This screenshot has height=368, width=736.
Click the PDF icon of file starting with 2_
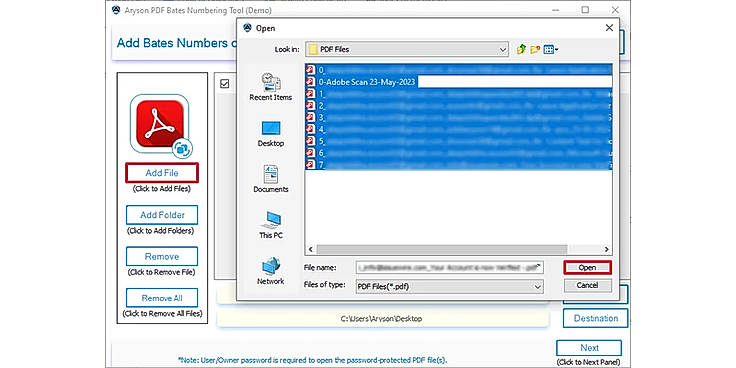click(310, 106)
